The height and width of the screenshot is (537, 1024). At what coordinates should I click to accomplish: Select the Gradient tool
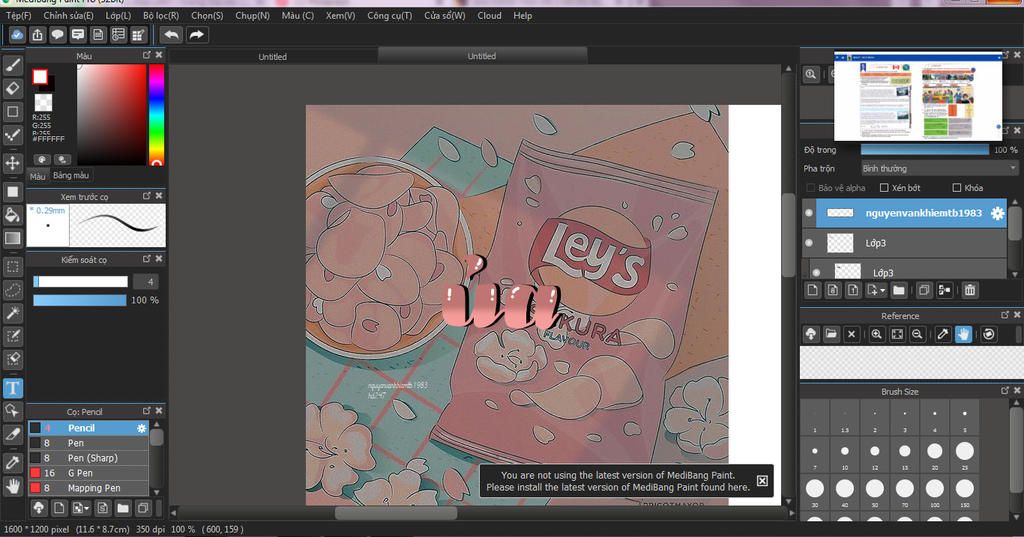pyautogui.click(x=13, y=238)
